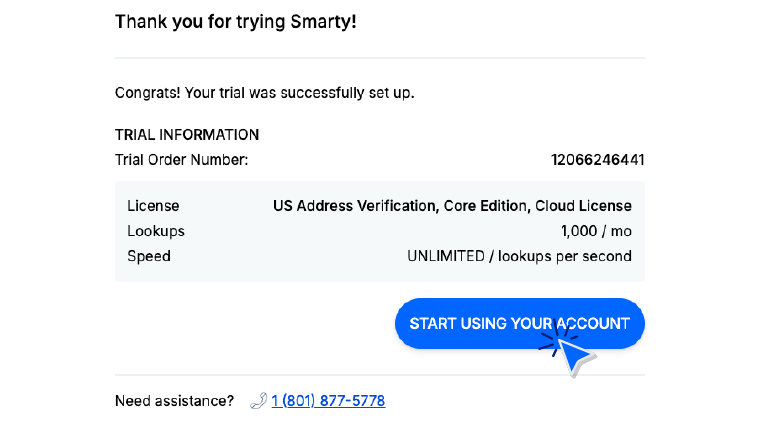
Task: Select the trial order number 12066246441
Action: pos(597,159)
